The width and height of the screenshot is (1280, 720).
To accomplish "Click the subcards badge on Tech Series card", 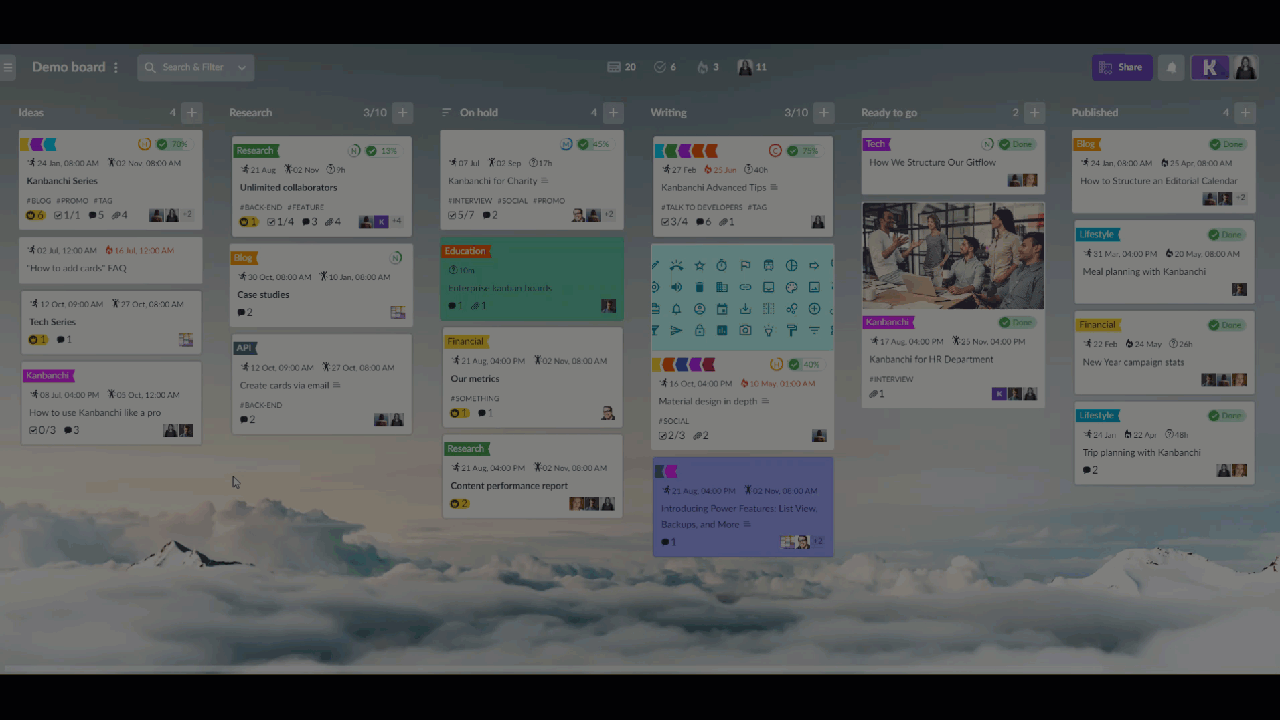I will click(37, 340).
